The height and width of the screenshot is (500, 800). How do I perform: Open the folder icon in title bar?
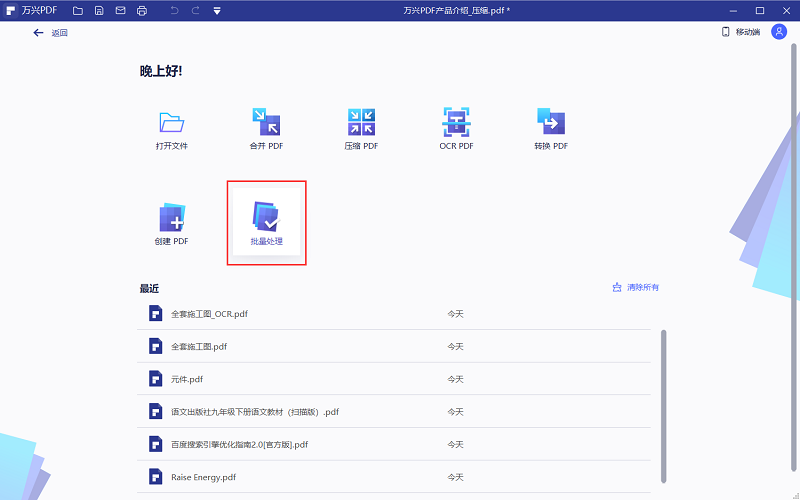(x=77, y=10)
